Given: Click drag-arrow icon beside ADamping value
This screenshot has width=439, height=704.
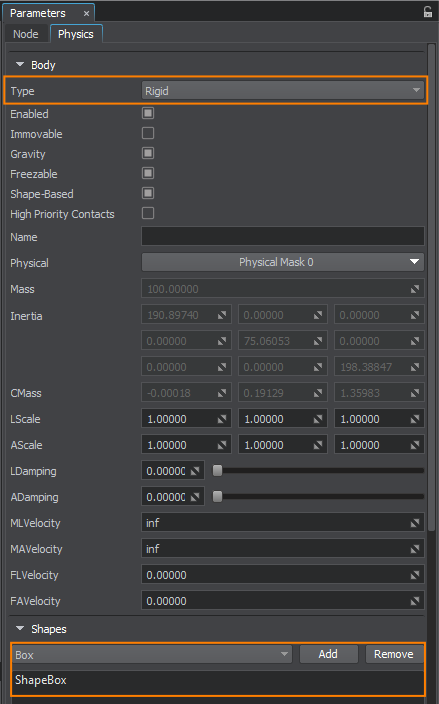Looking at the screenshot, I should pyautogui.click(x=195, y=497).
